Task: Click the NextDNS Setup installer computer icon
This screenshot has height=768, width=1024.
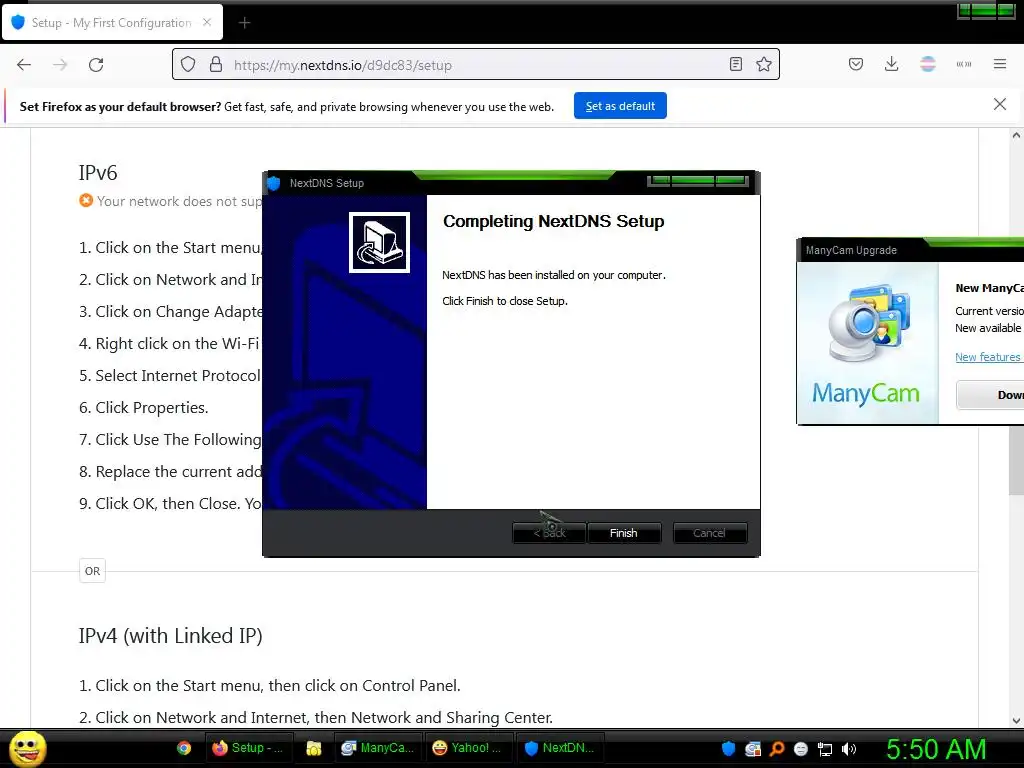Action: click(x=379, y=242)
